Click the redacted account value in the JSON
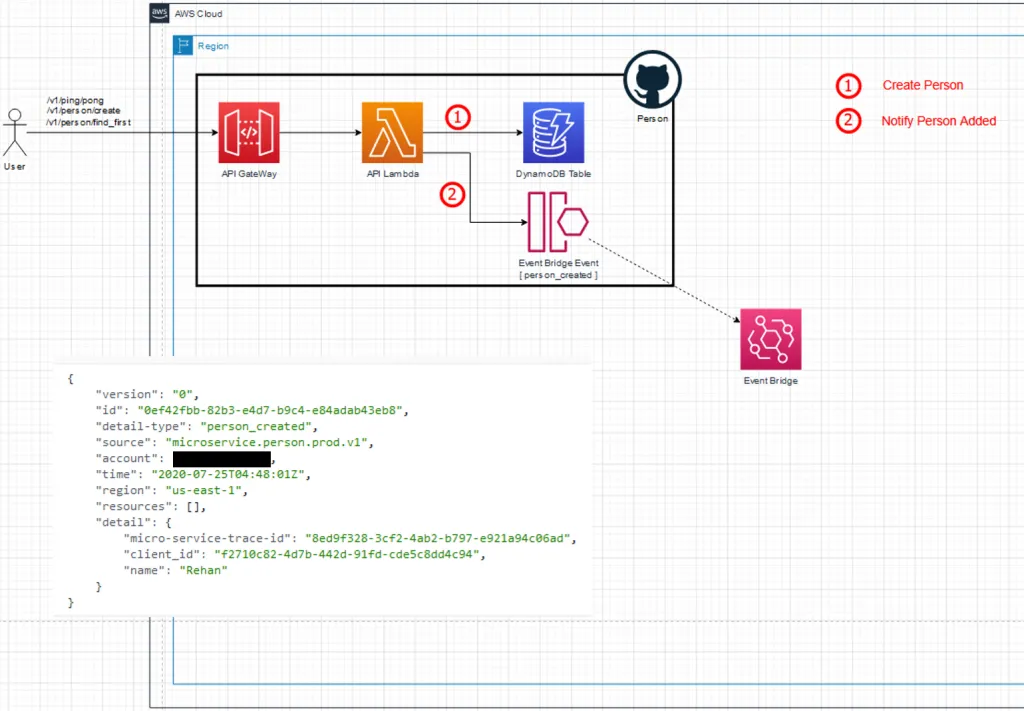The width and height of the screenshot is (1024, 711). 221,459
